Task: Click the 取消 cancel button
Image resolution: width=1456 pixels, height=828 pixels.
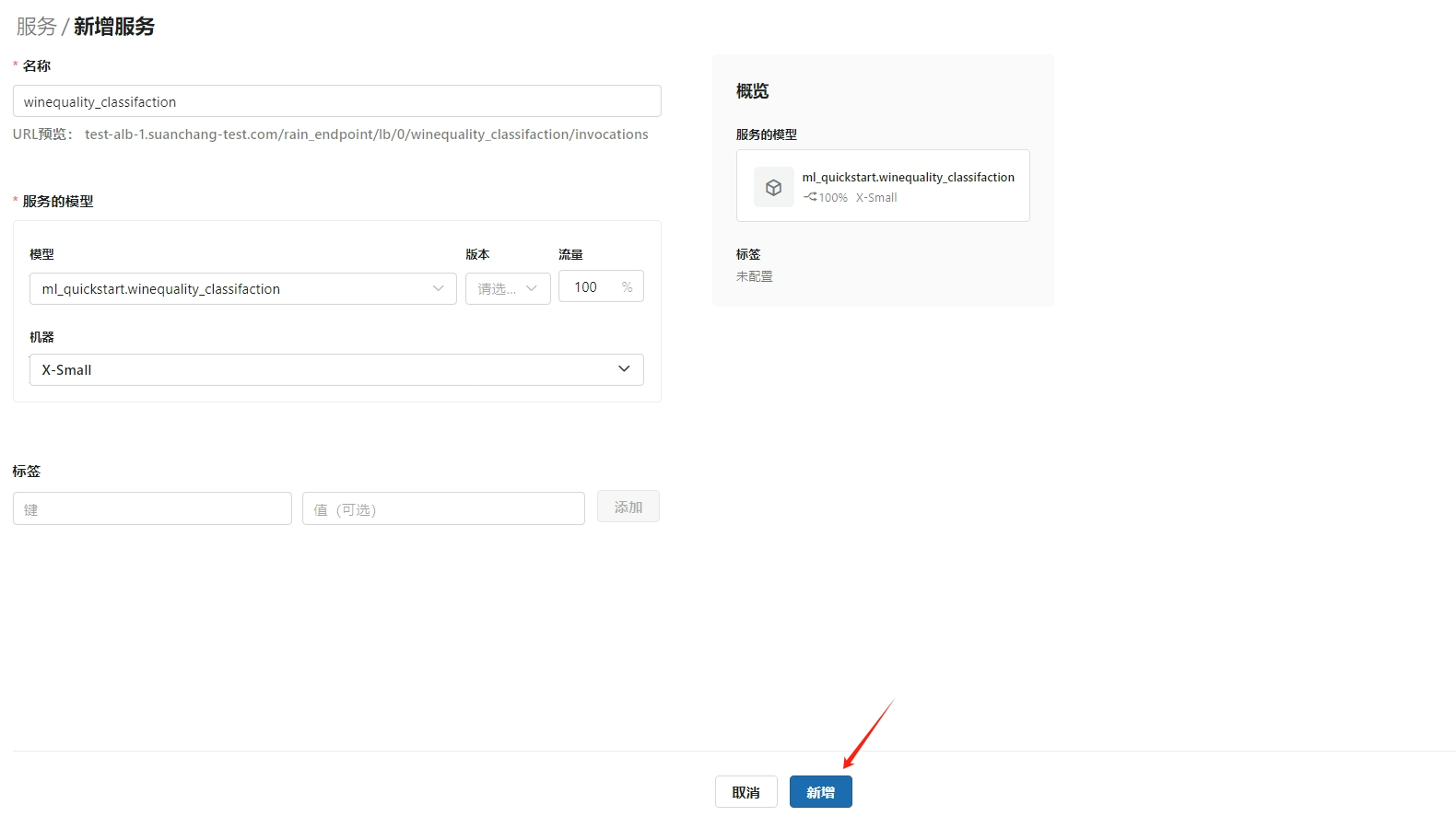Action: (746, 792)
